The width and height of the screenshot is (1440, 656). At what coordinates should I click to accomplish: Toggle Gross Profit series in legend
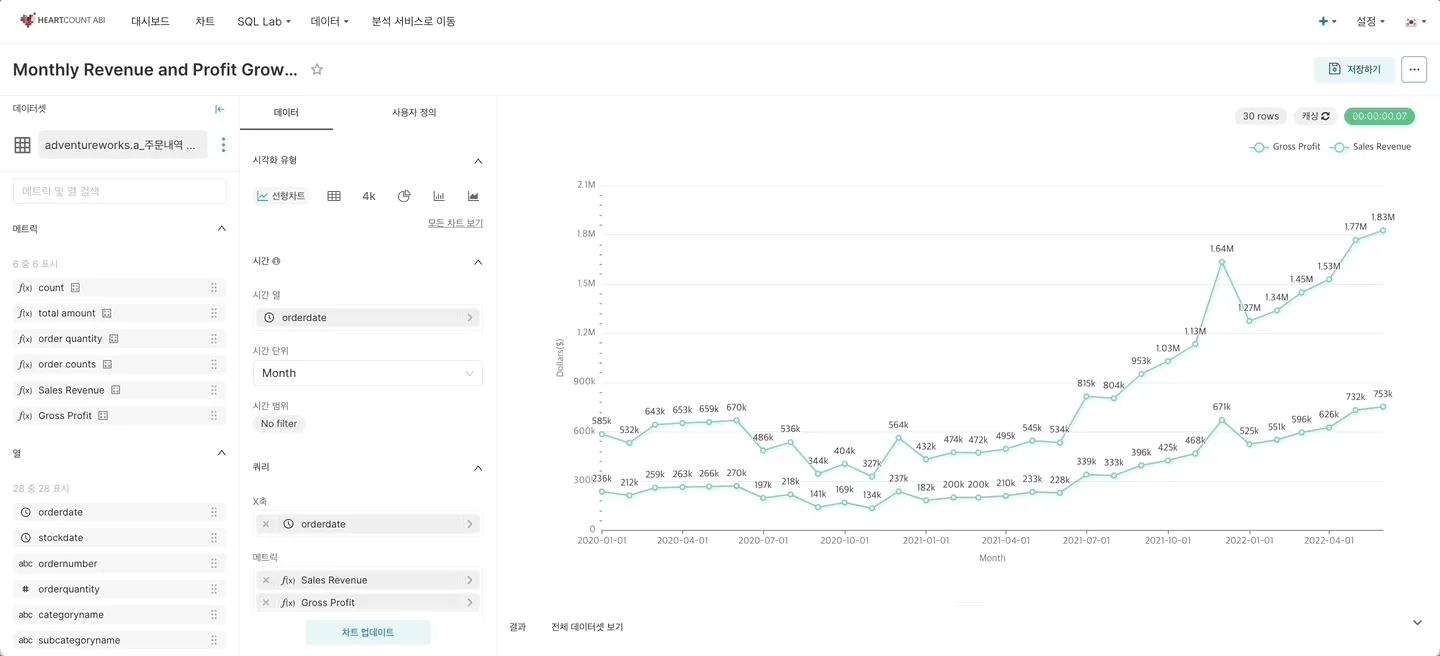1286,147
